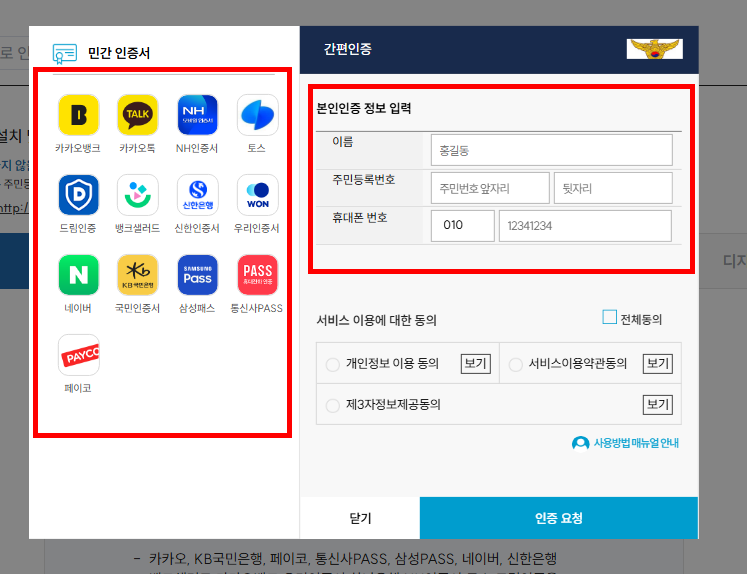Open the 010 phone prefix dropdown
Viewport: 747px width, 574px height.
point(463,226)
